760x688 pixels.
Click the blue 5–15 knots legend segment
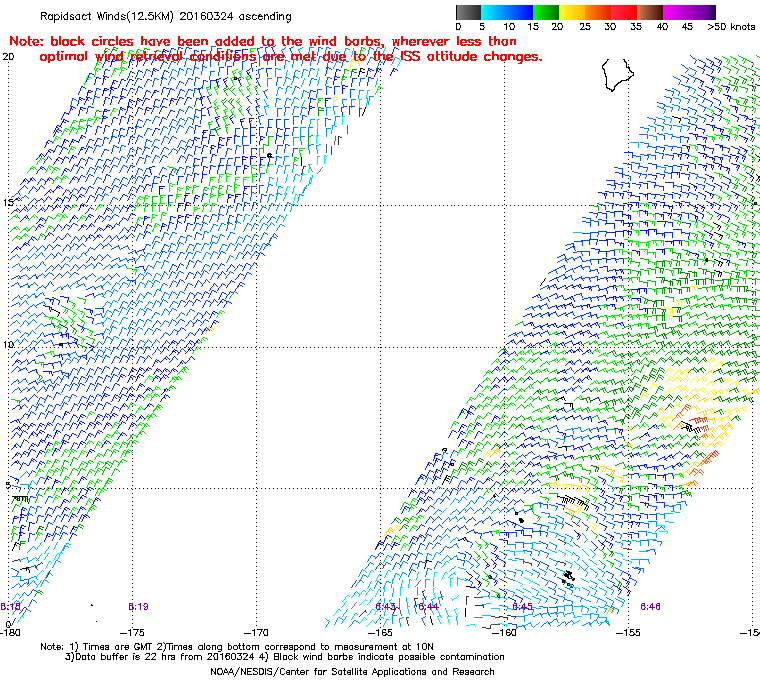coord(507,12)
